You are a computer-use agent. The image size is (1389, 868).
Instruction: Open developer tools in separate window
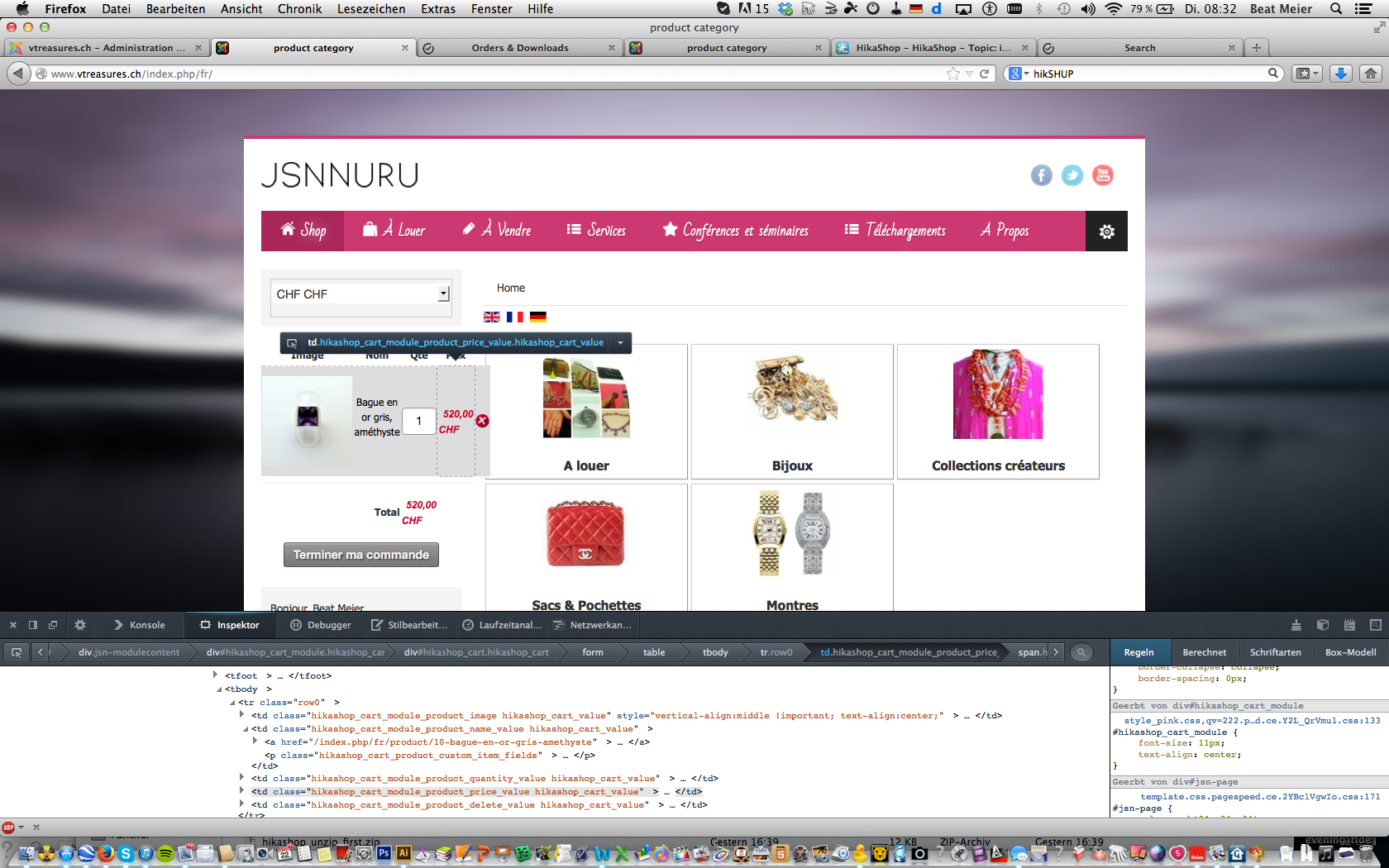point(53,625)
